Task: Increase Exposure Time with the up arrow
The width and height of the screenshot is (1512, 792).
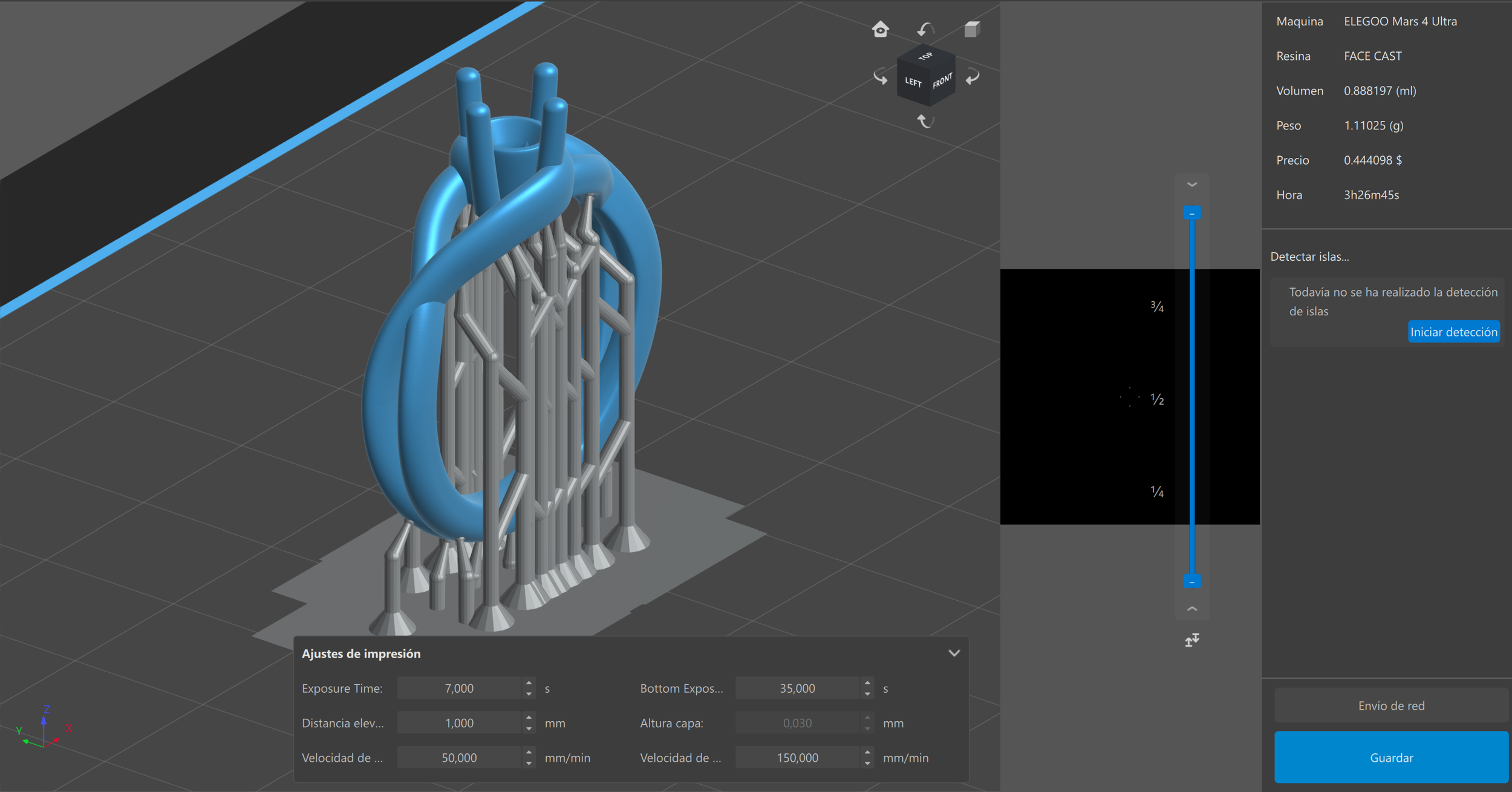Action: [x=529, y=683]
